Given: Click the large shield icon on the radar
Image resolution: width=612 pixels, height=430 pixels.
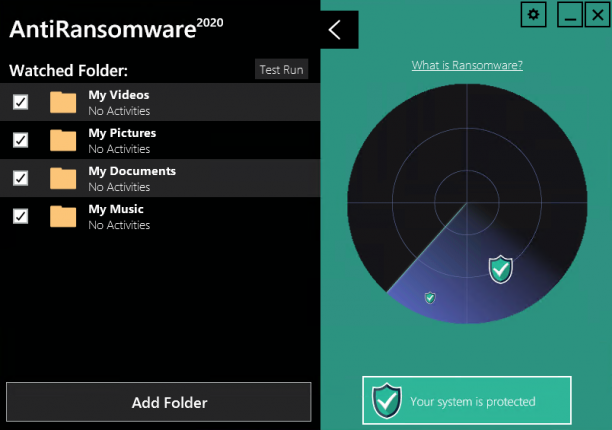Looking at the screenshot, I should (500, 269).
